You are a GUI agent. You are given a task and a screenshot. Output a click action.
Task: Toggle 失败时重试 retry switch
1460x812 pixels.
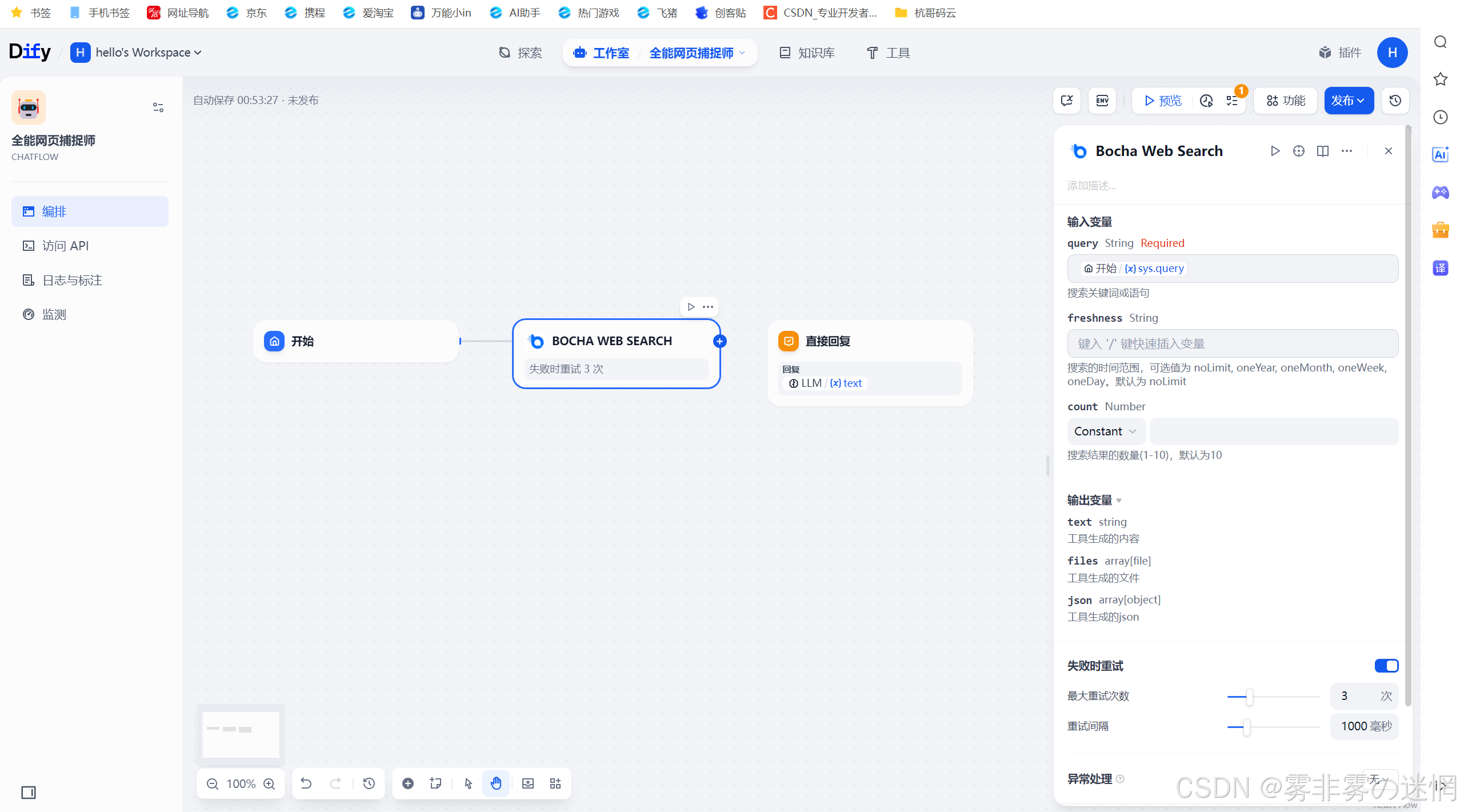tap(1386, 666)
